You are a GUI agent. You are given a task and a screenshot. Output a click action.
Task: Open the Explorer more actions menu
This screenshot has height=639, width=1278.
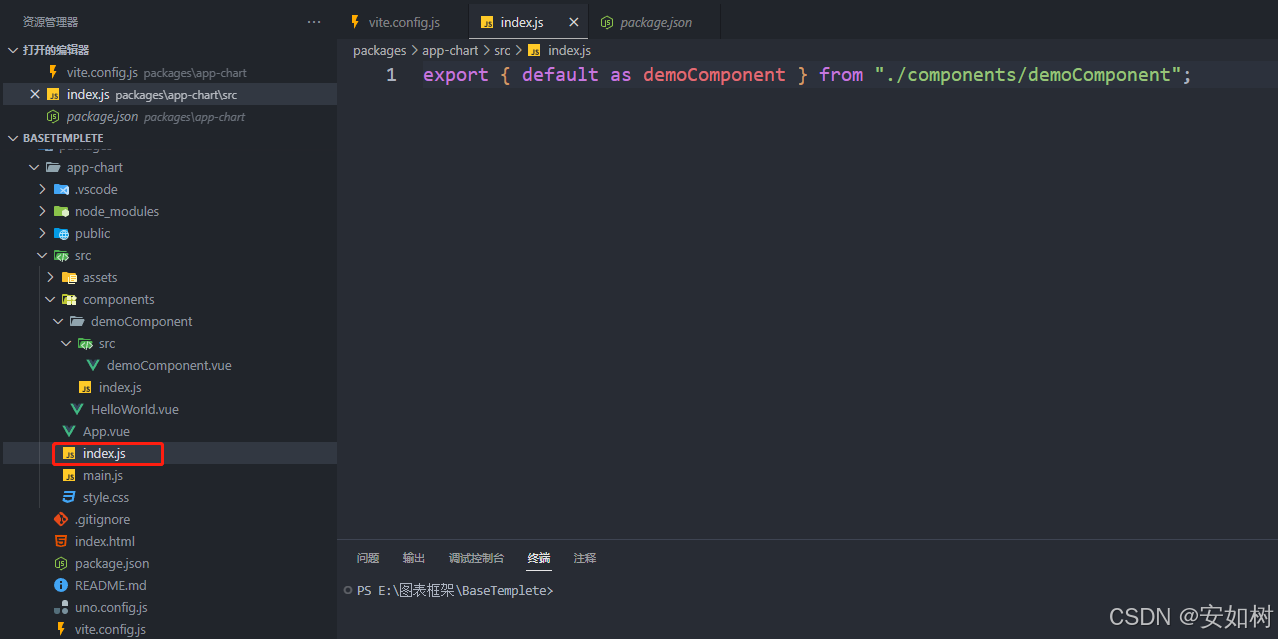314,21
